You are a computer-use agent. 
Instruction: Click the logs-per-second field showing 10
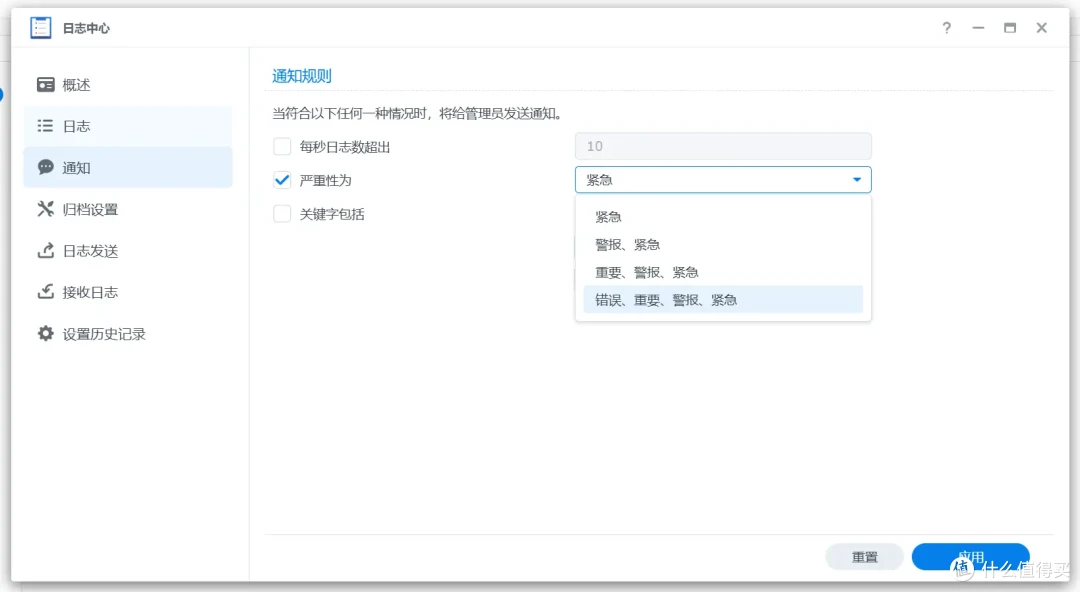pyautogui.click(x=723, y=146)
